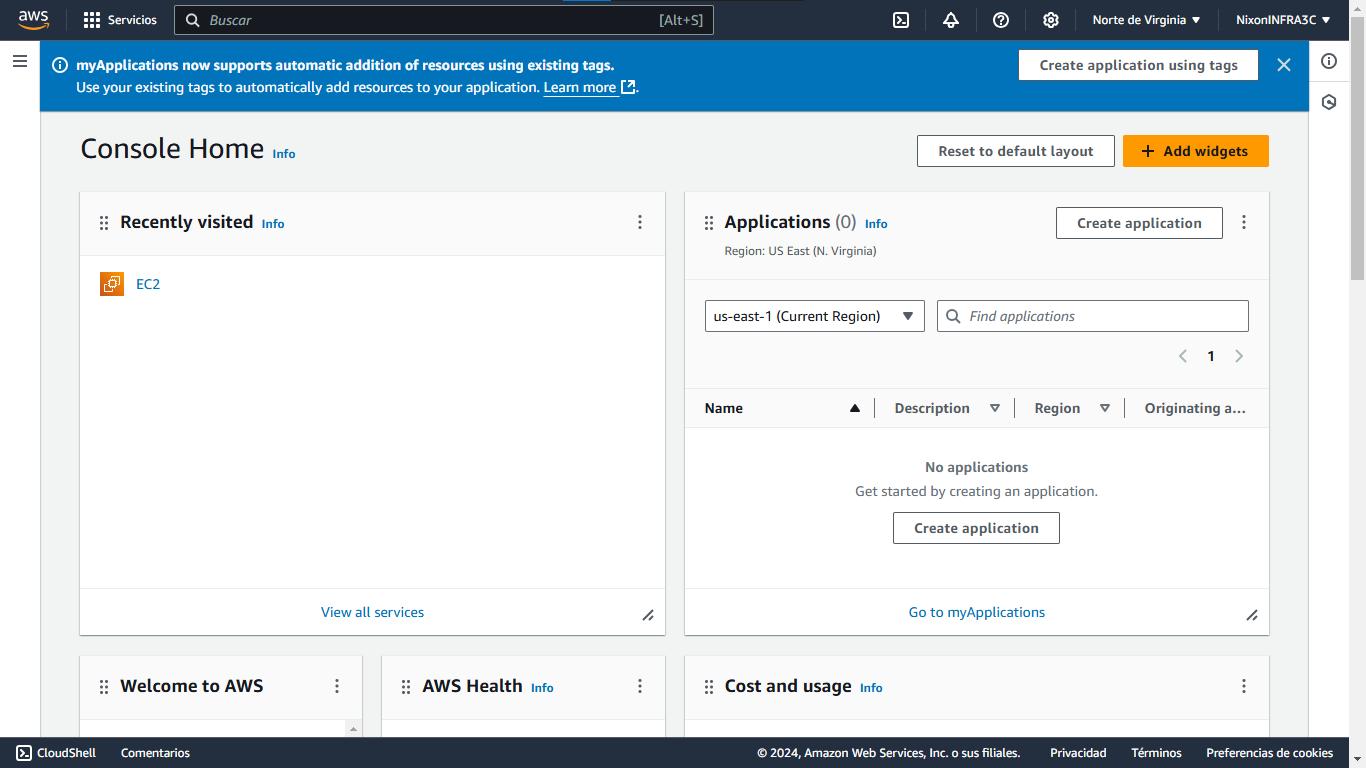Click page number 1 in applications pagination
Screen dimensions: 1366x768
pyautogui.click(x=1211, y=356)
